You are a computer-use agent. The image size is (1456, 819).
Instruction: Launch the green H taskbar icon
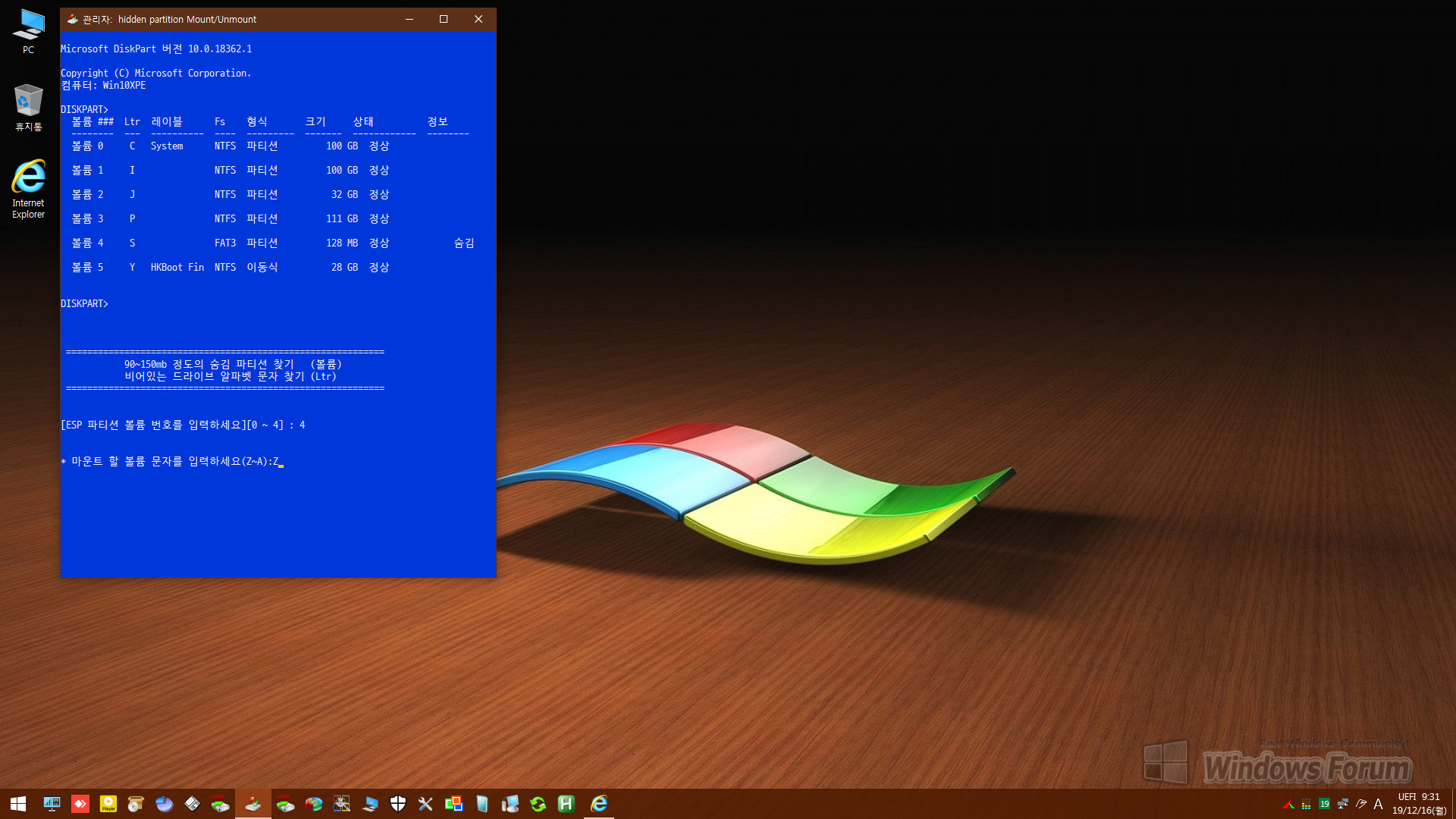(x=566, y=804)
